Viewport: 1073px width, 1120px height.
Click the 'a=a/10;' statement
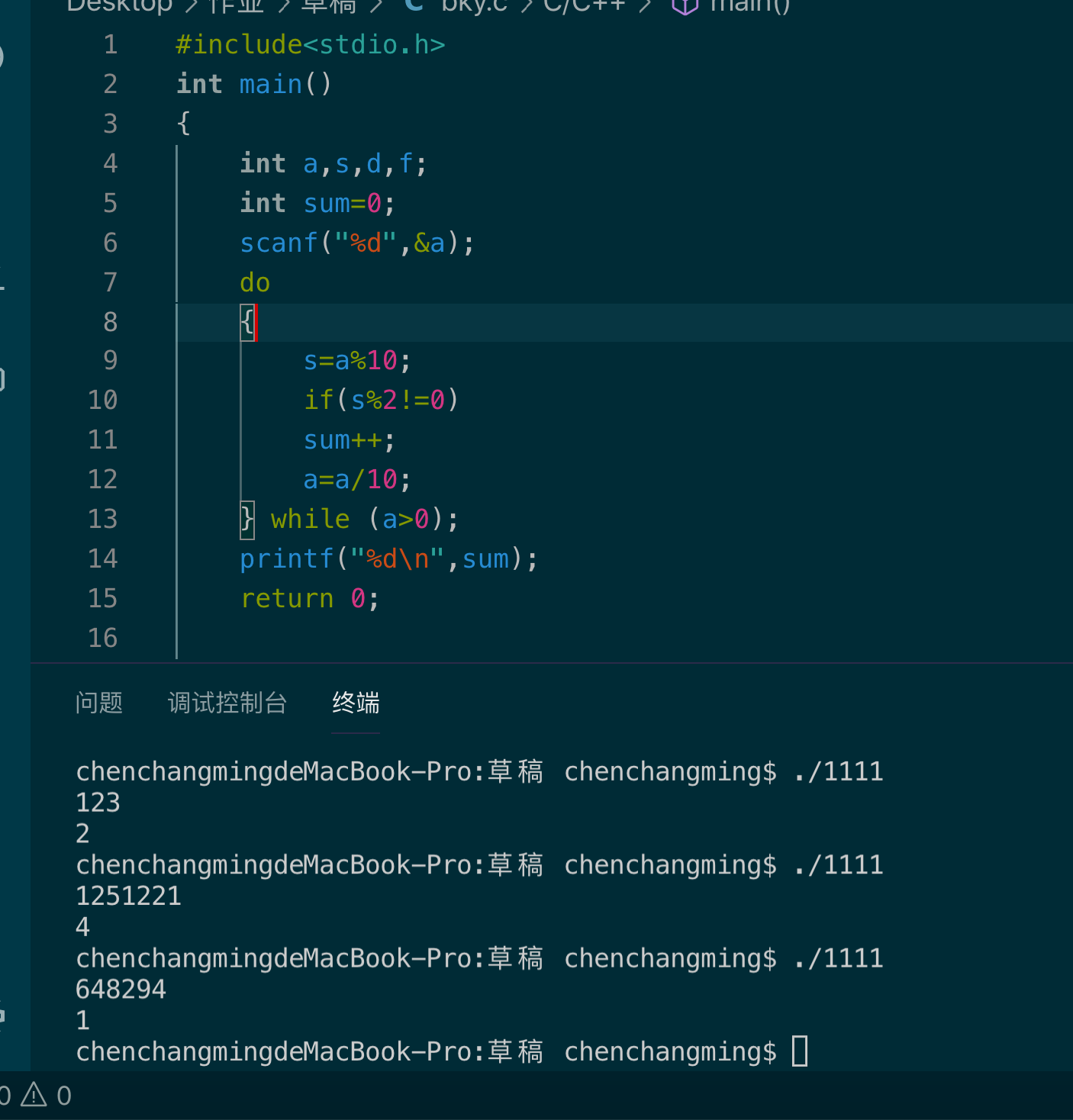coord(357,479)
